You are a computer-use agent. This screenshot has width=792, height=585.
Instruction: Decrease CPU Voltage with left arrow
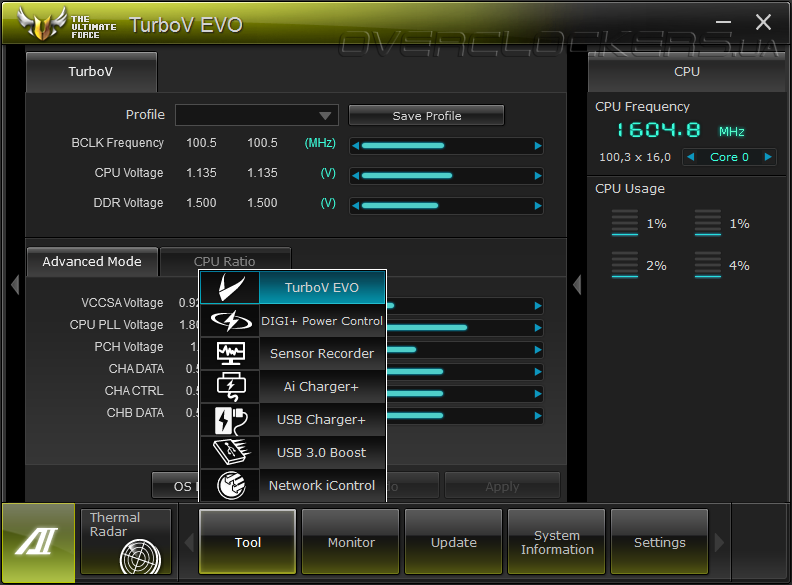coord(356,176)
